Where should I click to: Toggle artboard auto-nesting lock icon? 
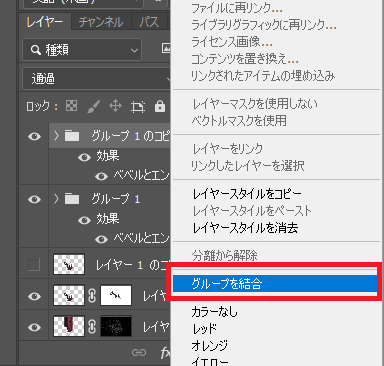(138, 107)
